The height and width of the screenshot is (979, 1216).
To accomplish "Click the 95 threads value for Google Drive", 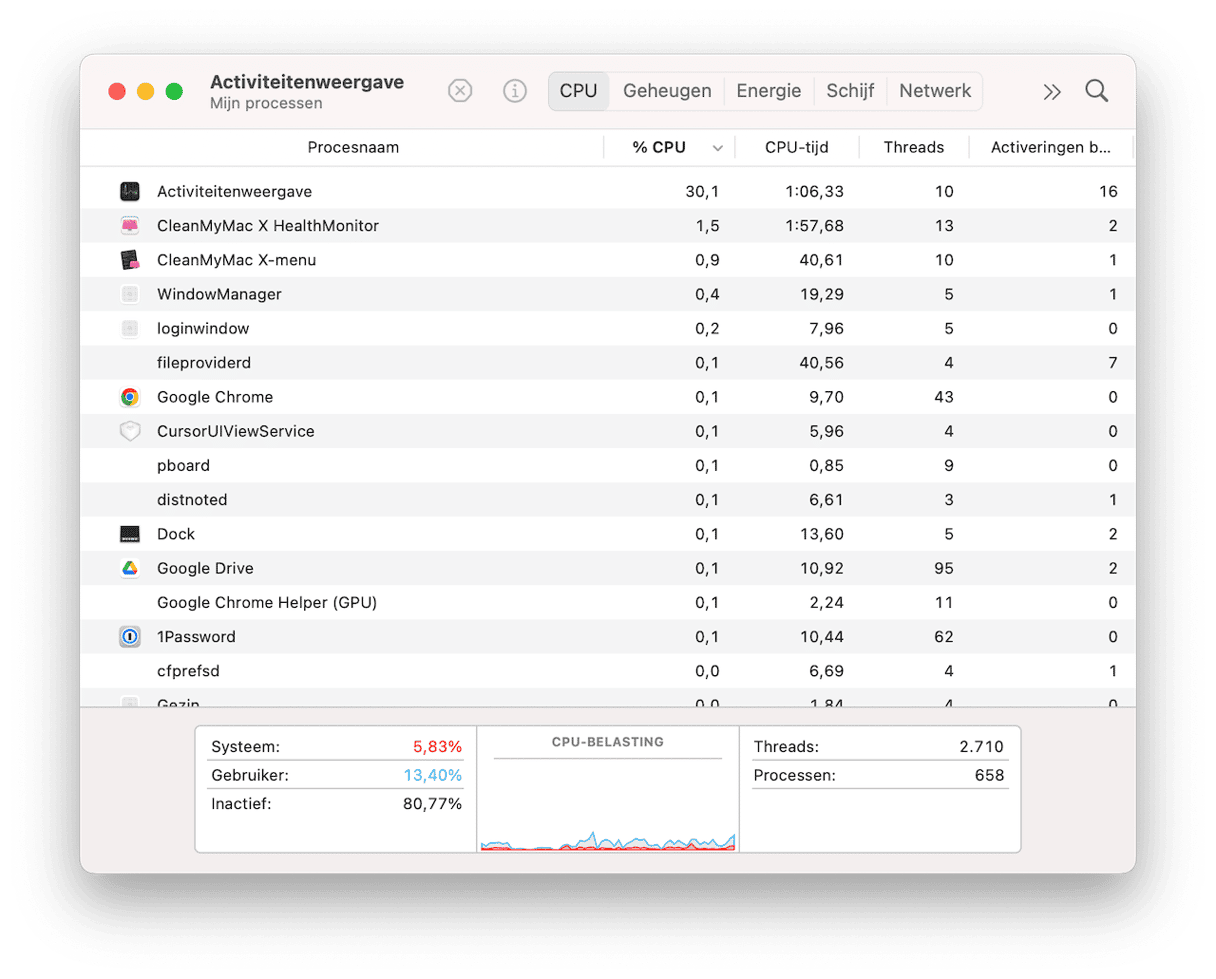I will point(943,568).
